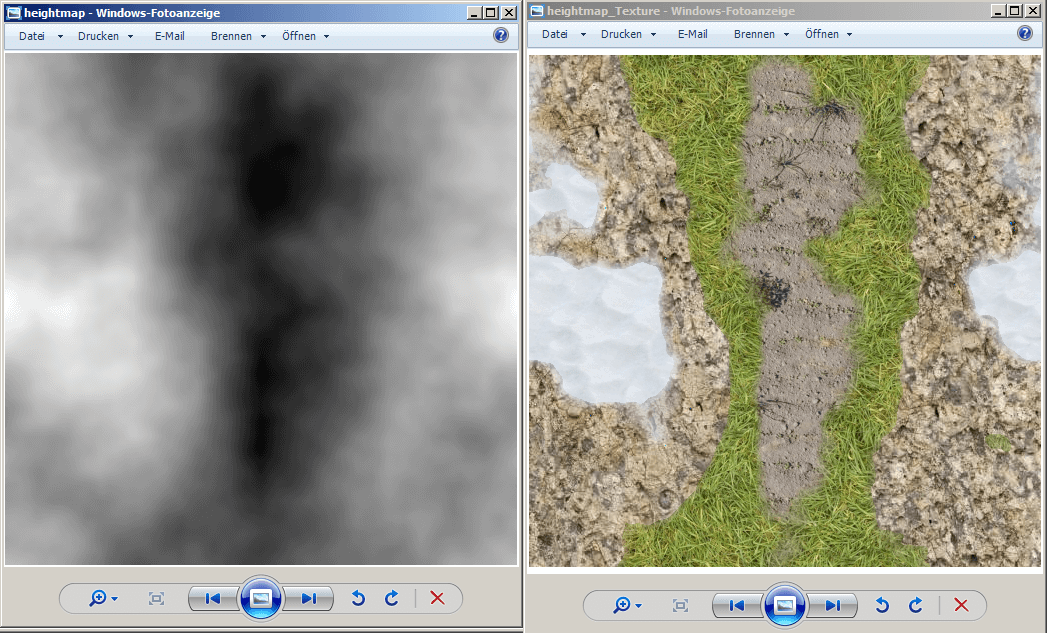Fit heightmap to window with actual size icon
Screen dimensions: 1047x633
[156, 598]
